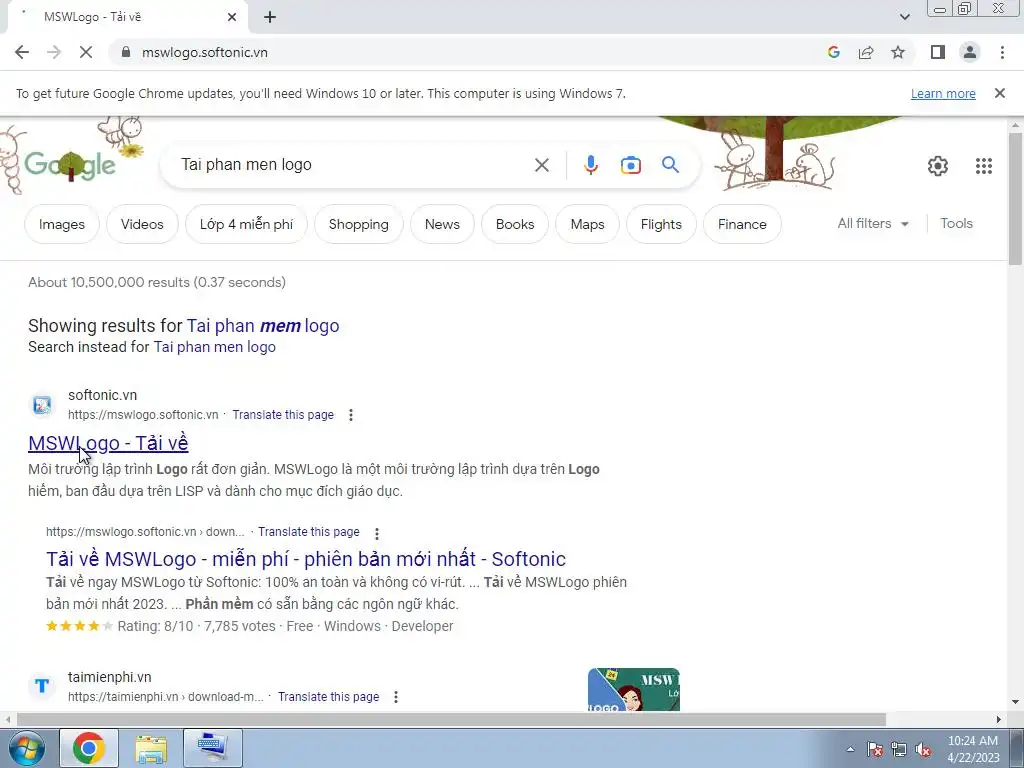
Task: Go back to the previous page
Action: tap(22, 52)
